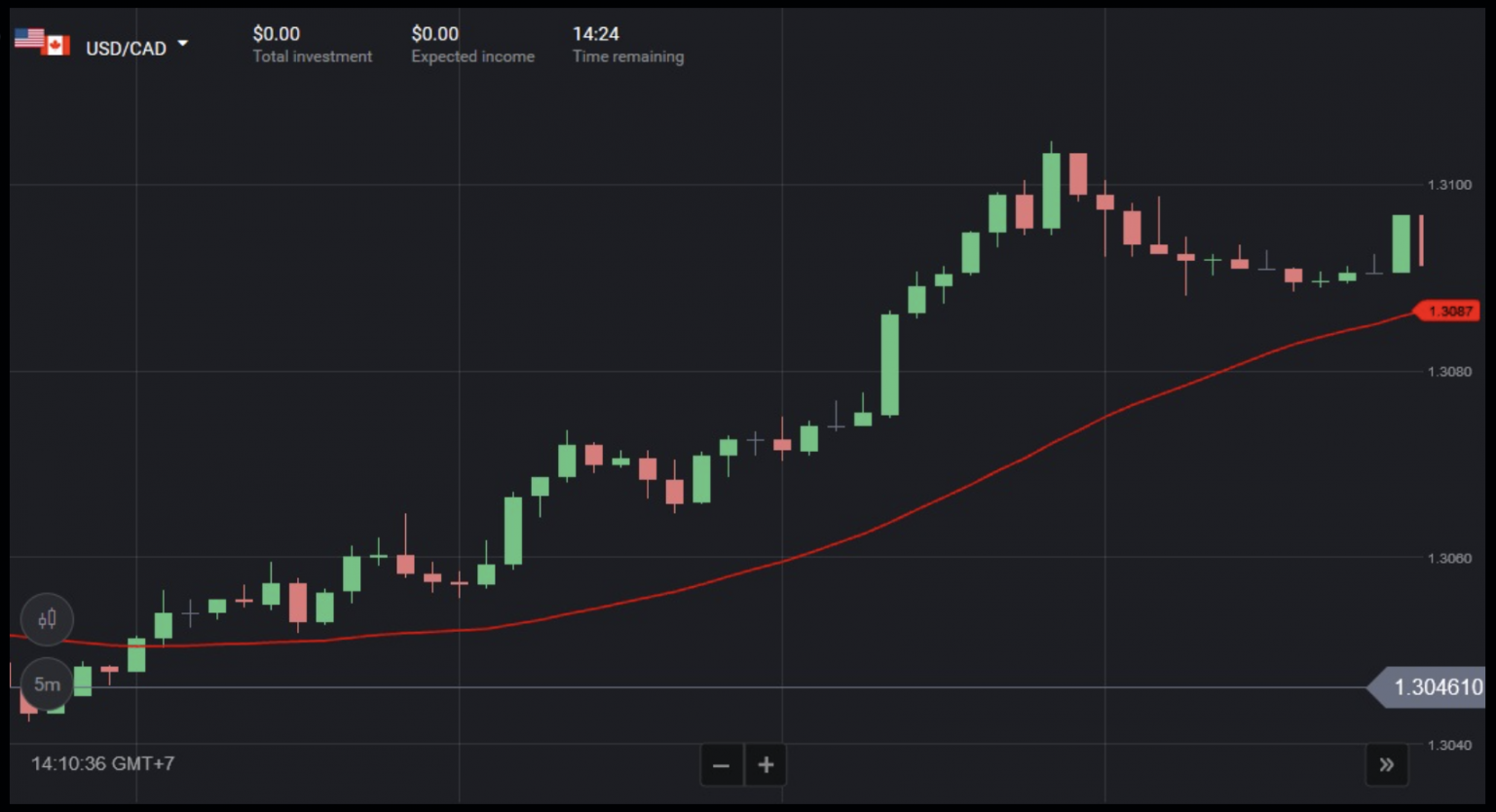Select the last green candle on the right
The height and width of the screenshot is (812, 1496).
point(1401,243)
